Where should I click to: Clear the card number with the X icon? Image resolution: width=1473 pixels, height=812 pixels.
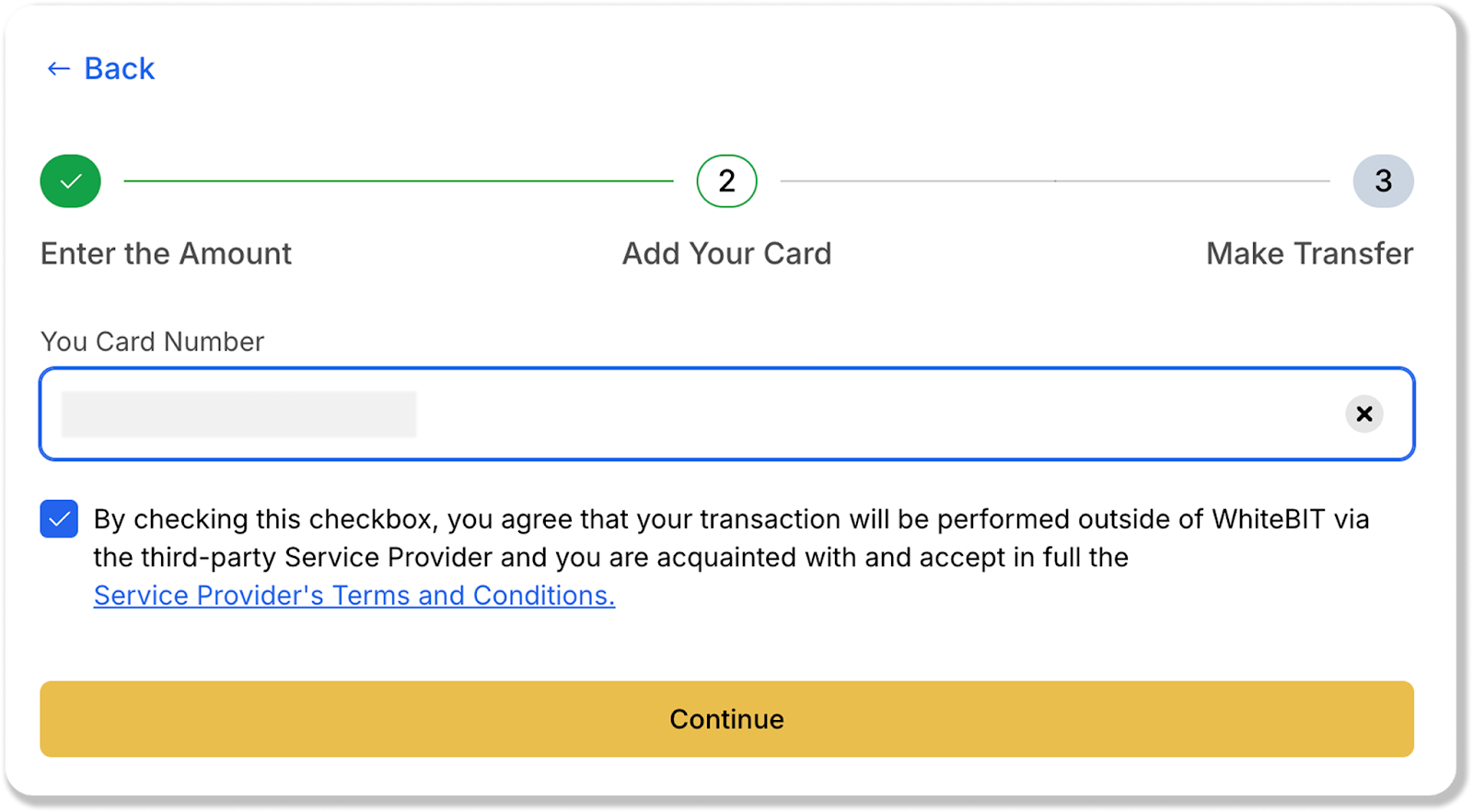tap(1364, 414)
